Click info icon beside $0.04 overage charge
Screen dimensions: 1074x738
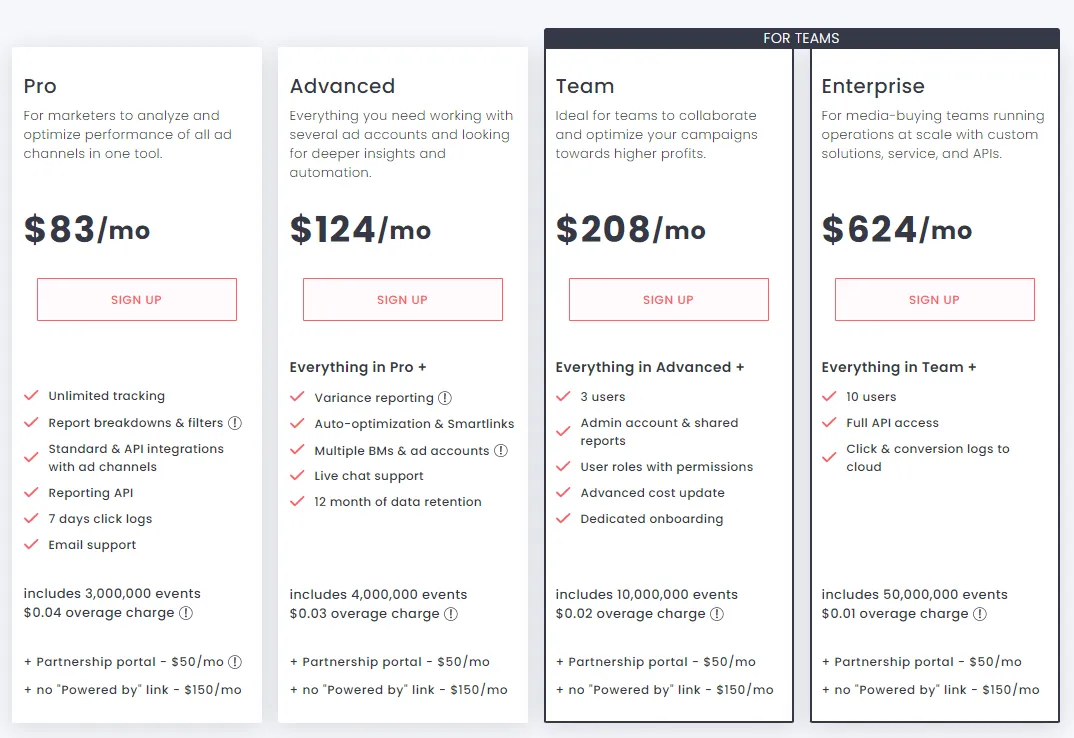pyautogui.click(x=186, y=614)
